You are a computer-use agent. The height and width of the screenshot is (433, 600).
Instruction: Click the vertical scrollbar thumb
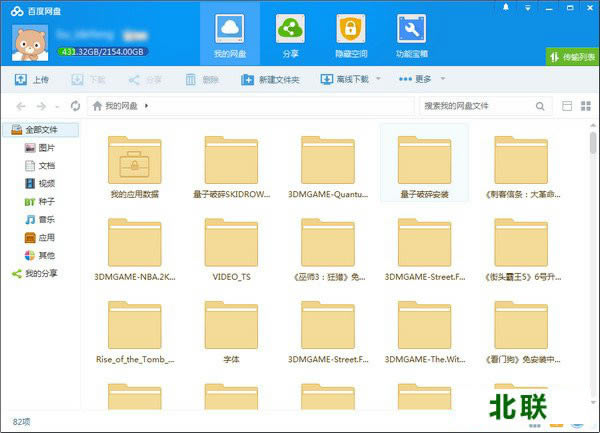click(593, 142)
